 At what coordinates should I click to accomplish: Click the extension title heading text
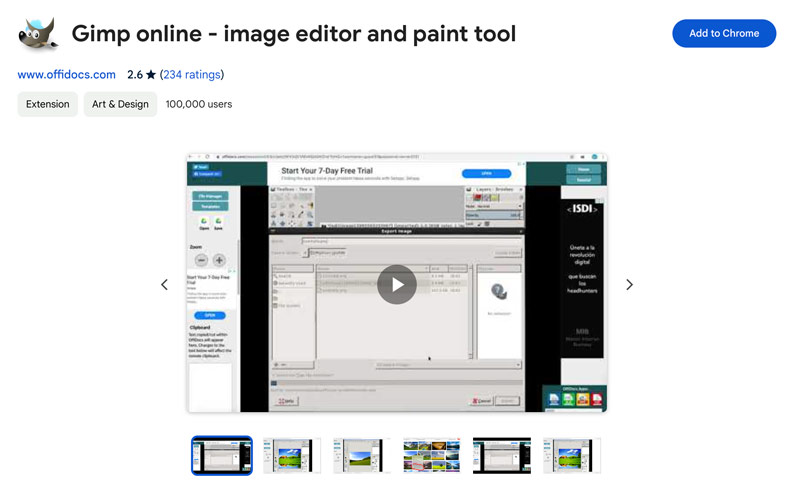(x=294, y=34)
